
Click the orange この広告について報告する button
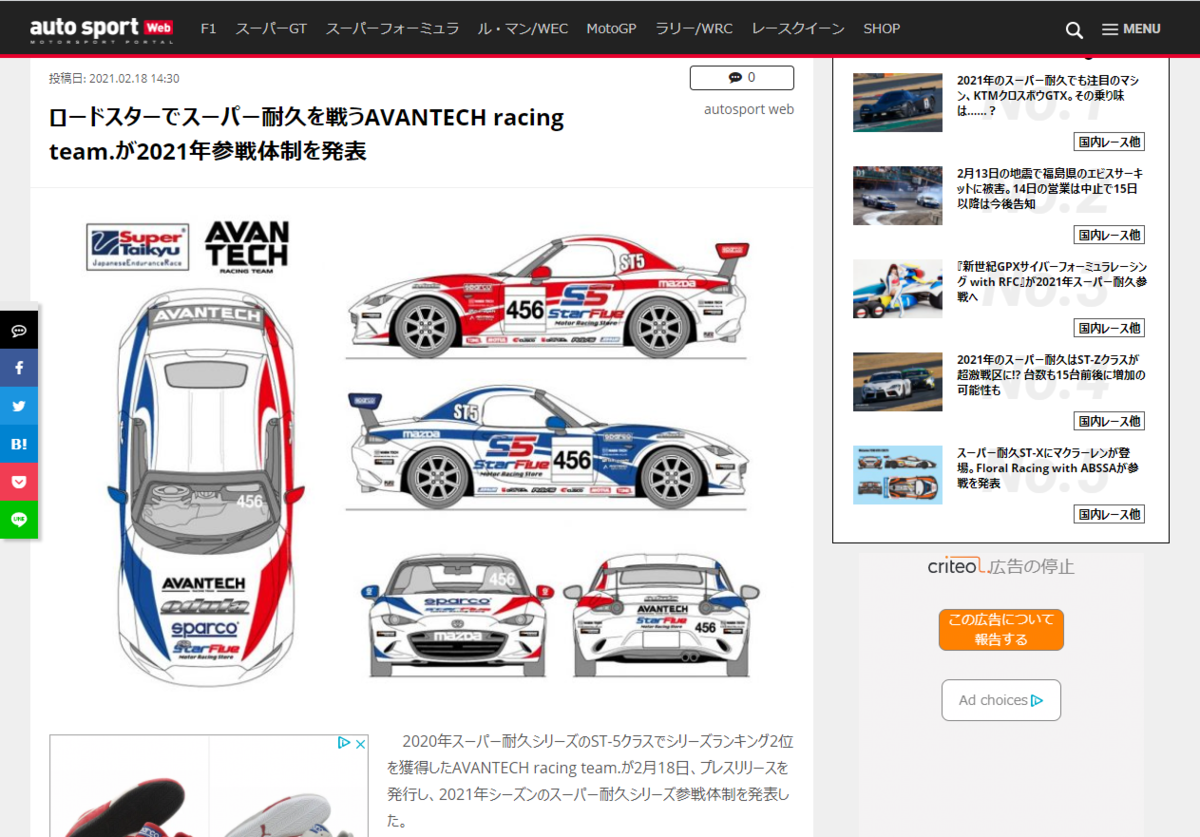pyautogui.click(x=1001, y=630)
